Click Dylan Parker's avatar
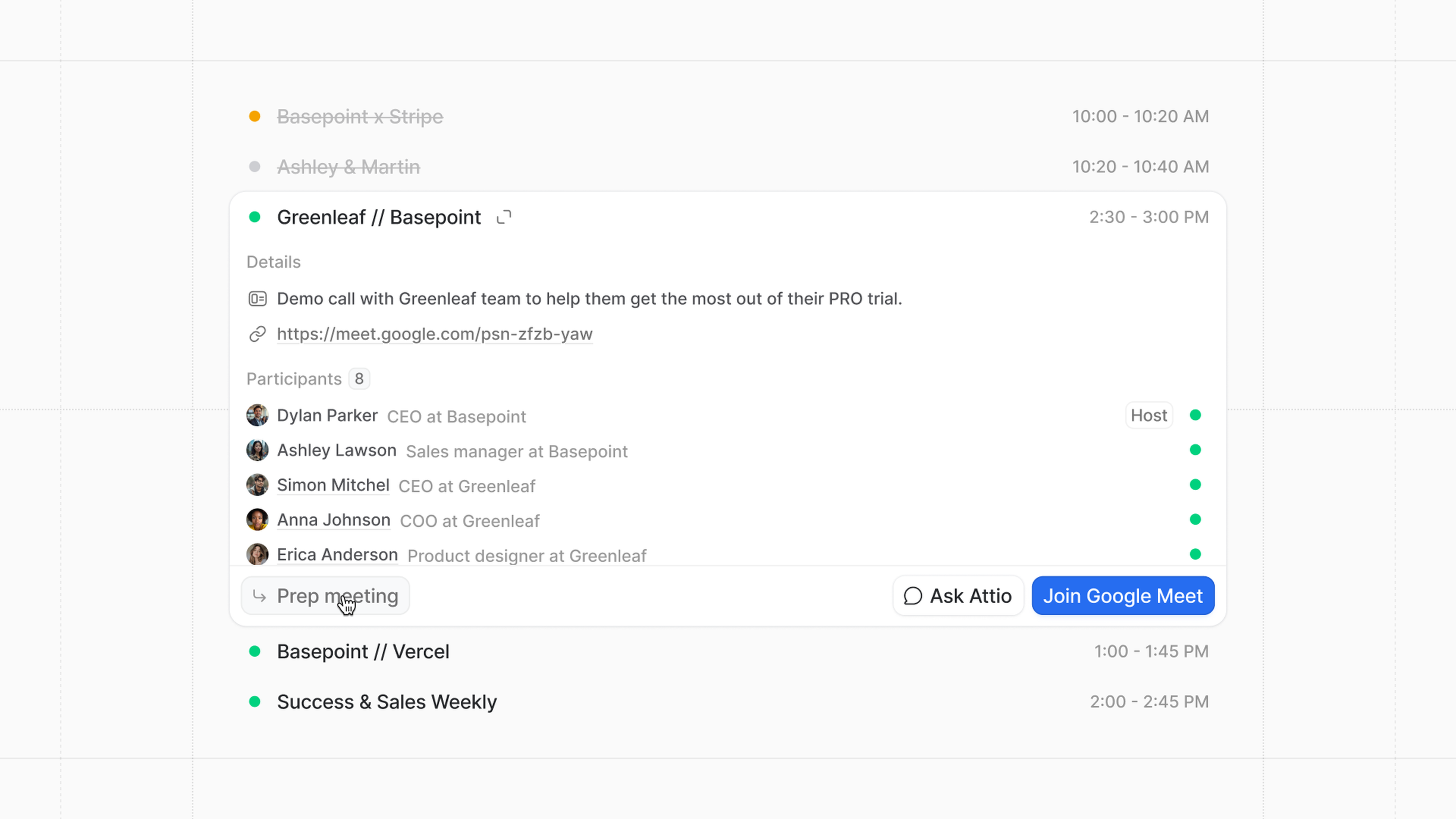The height and width of the screenshot is (819, 1456). coord(257,416)
